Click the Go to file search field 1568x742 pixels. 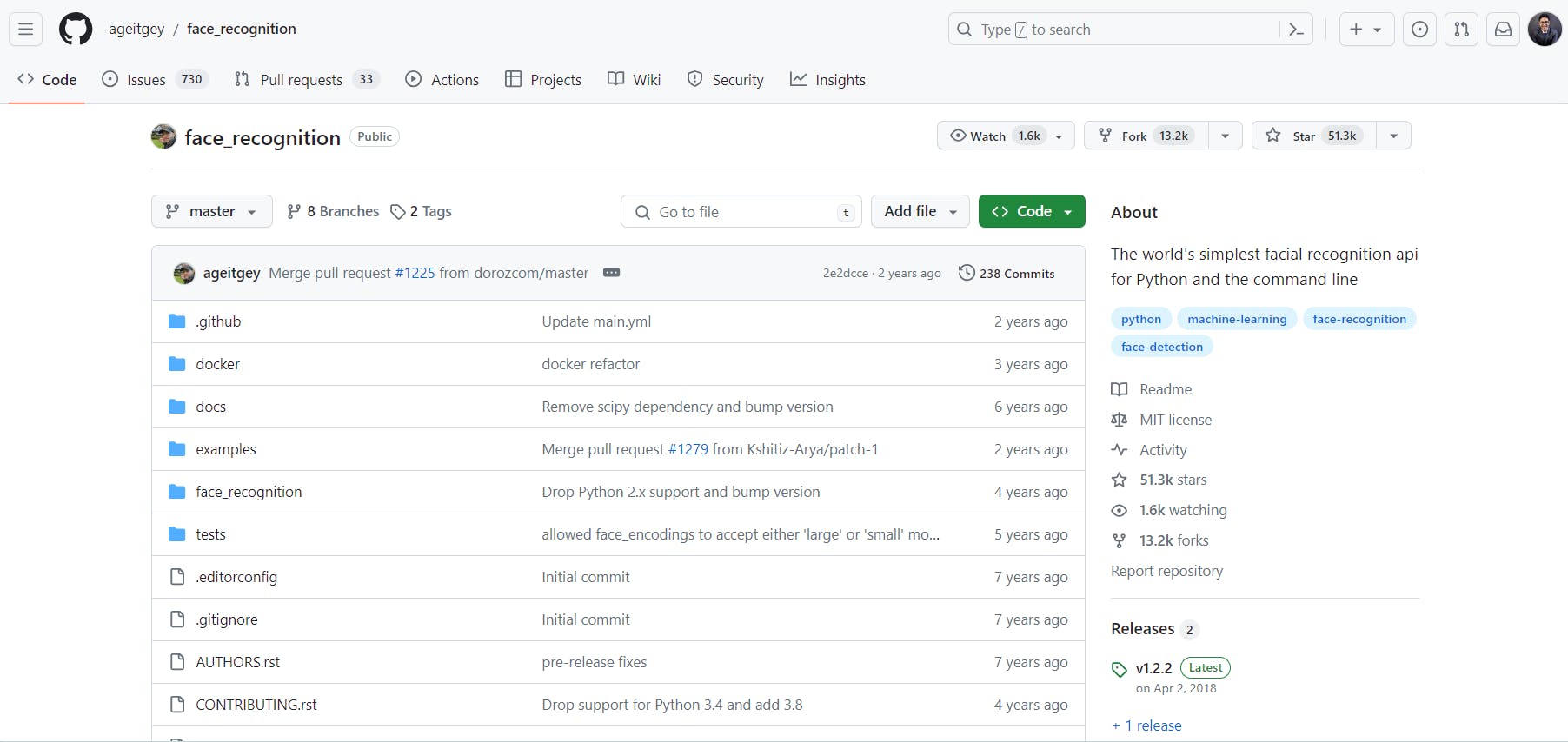tap(741, 211)
